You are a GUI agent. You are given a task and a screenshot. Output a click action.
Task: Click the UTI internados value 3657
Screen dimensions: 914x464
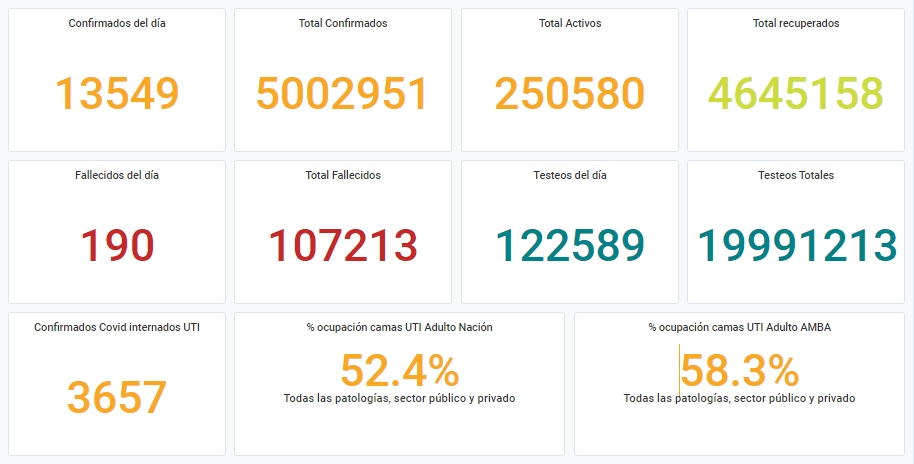(x=117, y=398)
